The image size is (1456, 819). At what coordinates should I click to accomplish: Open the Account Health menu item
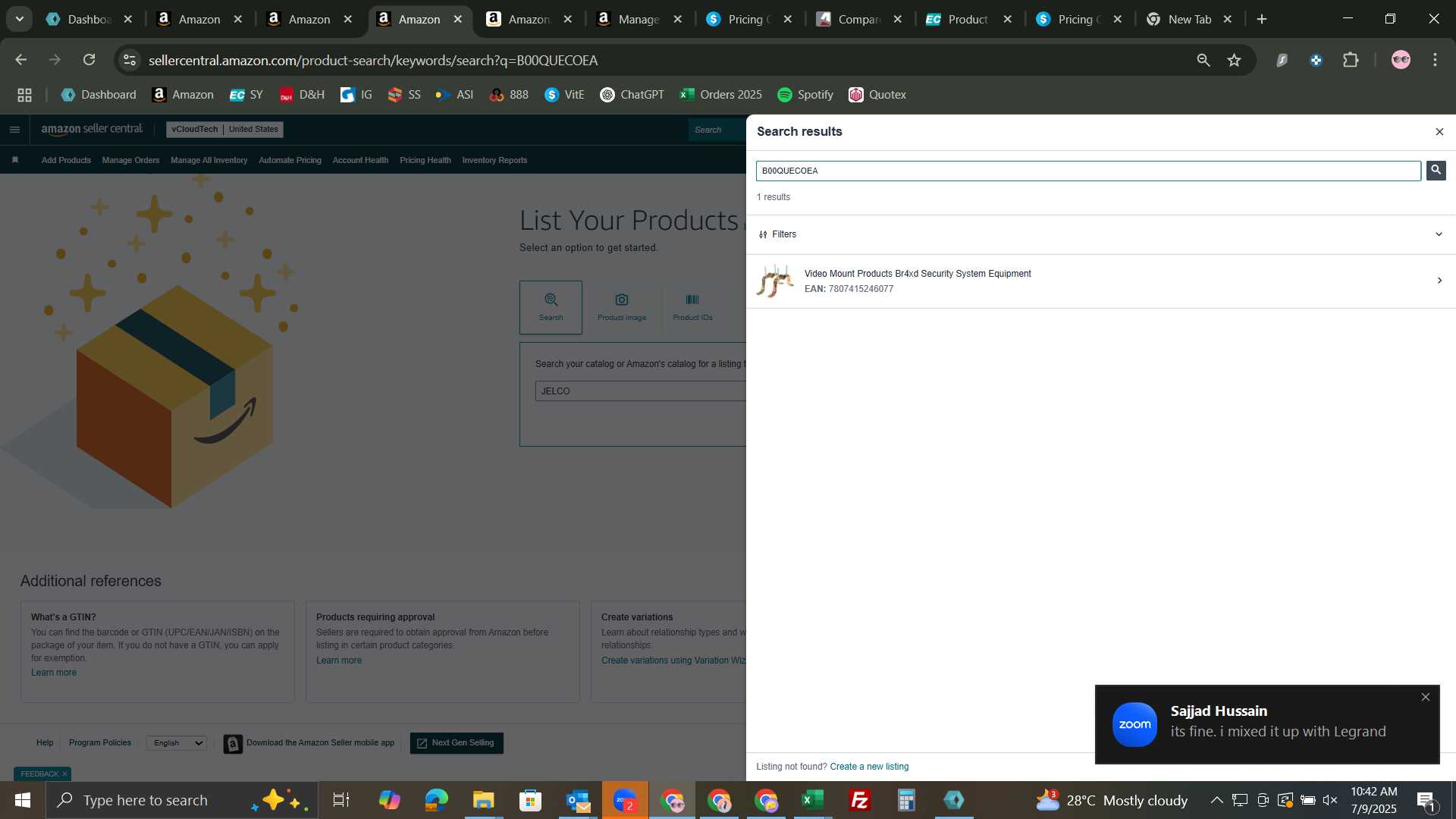tap(360, 160)
